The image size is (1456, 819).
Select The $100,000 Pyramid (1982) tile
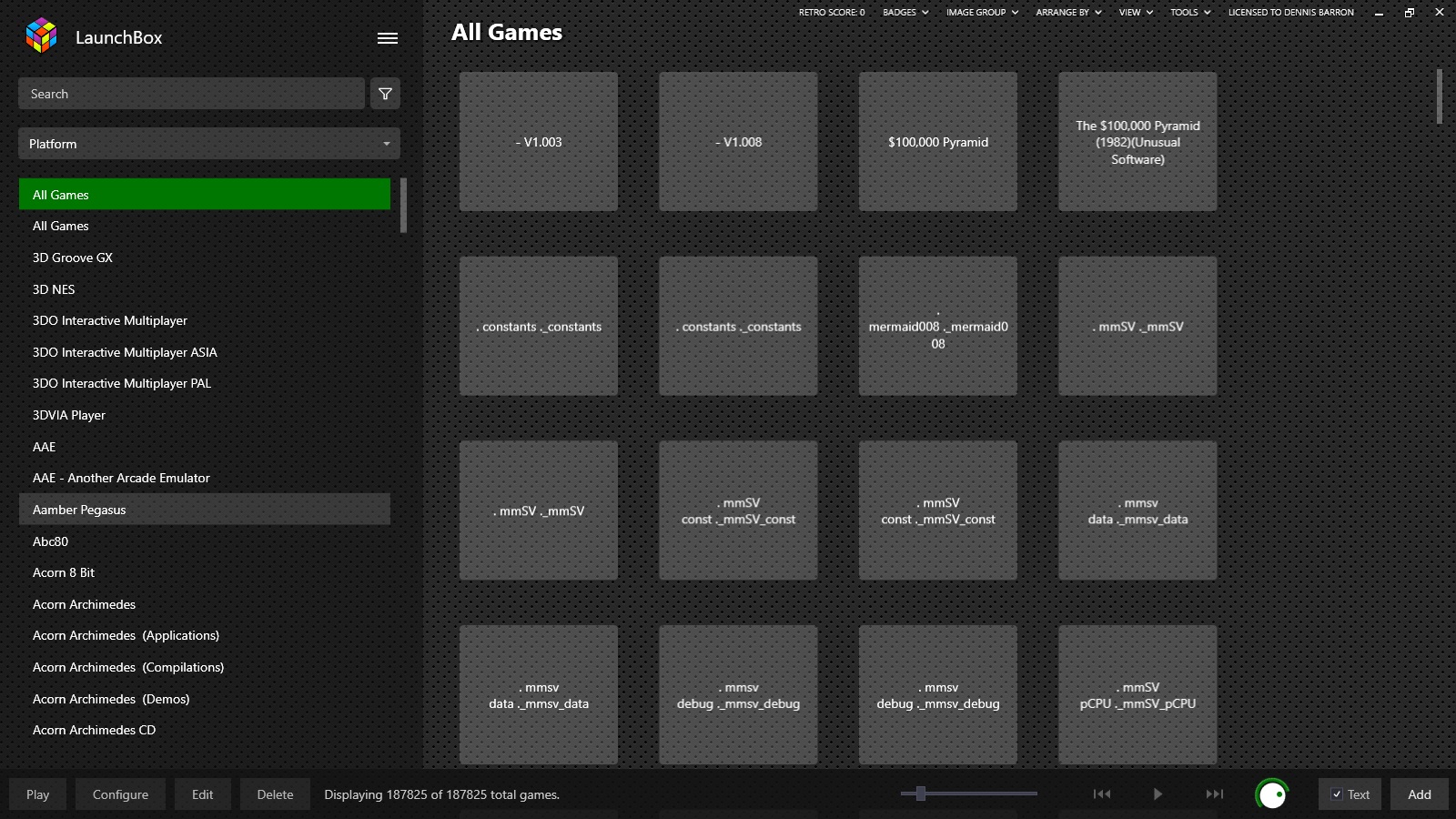click(x=1137, y=142)
